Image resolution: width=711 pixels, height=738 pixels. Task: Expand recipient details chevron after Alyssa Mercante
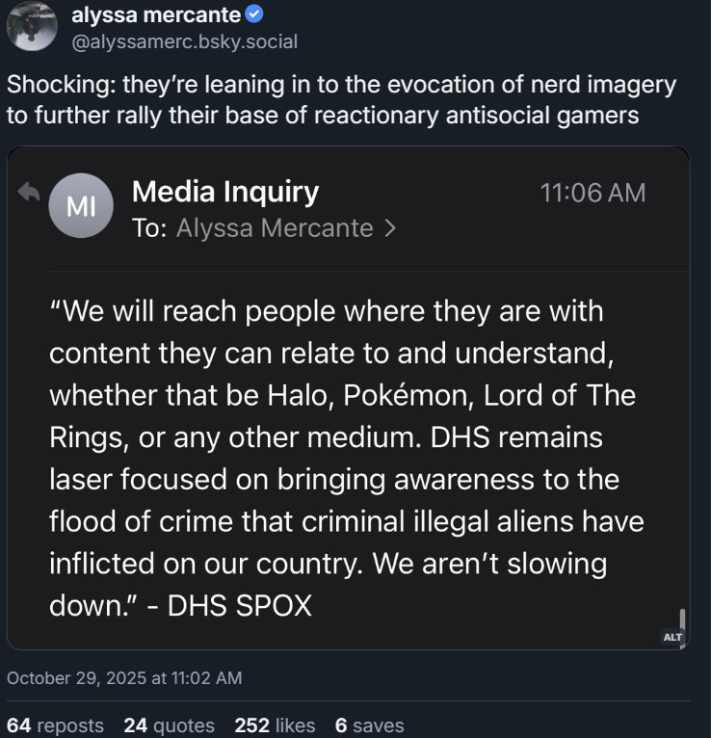tap(391, 228)
